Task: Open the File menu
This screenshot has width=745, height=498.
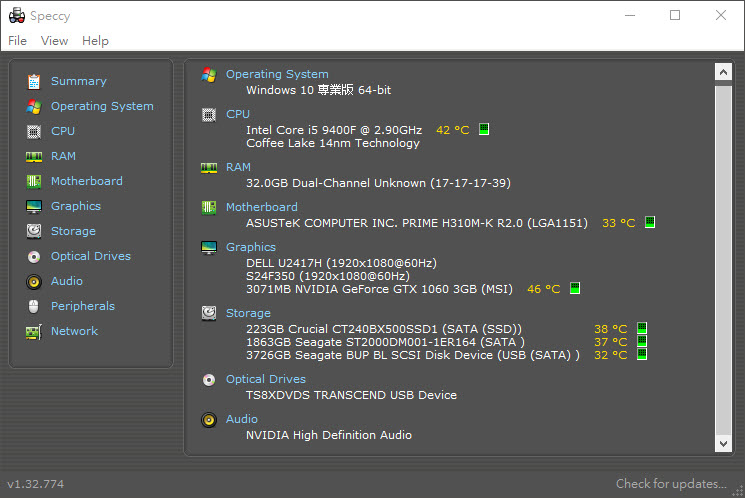Action: (17, 41)
